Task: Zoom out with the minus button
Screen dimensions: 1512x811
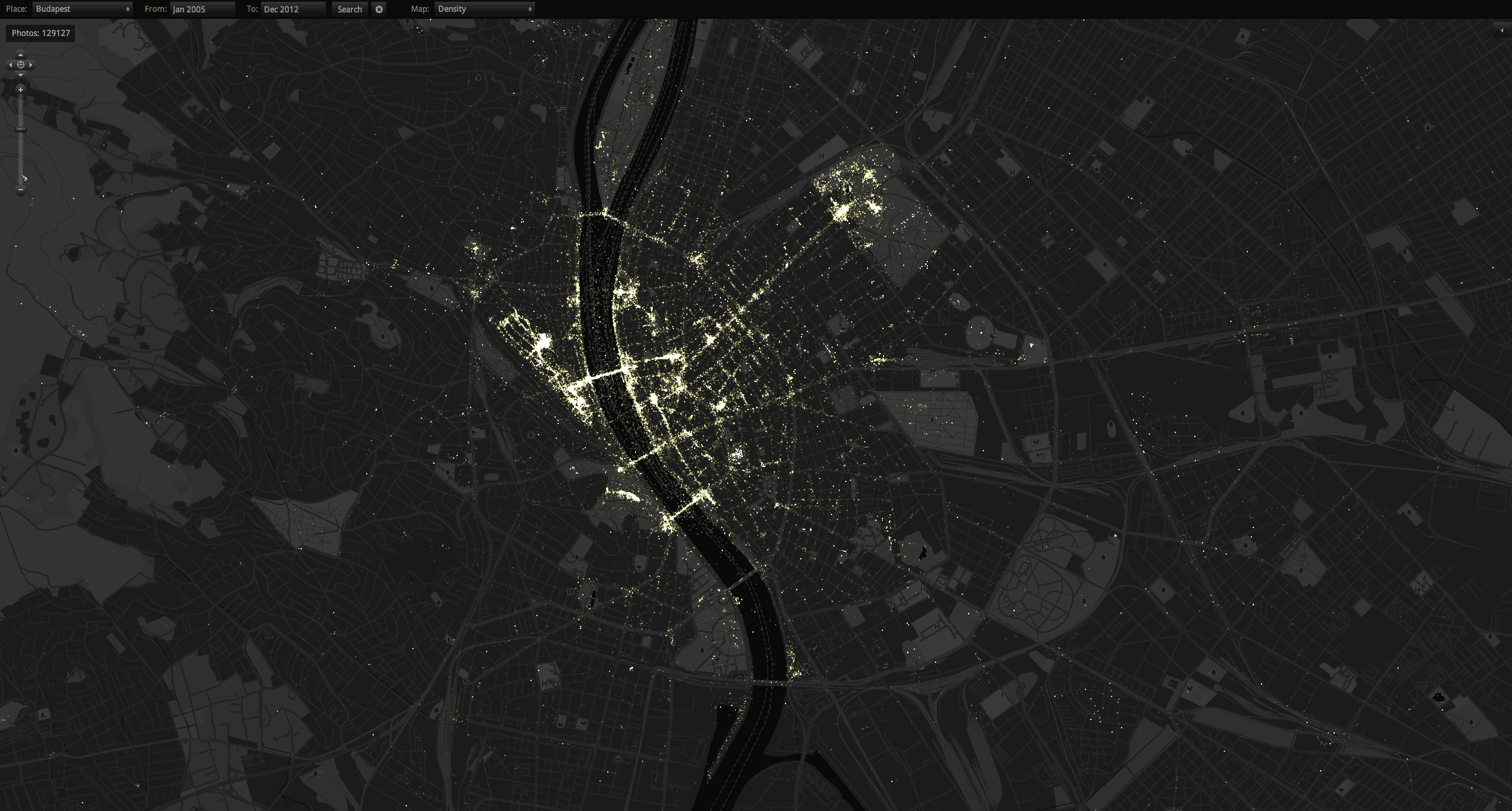Action: click(x=21, y=190)
